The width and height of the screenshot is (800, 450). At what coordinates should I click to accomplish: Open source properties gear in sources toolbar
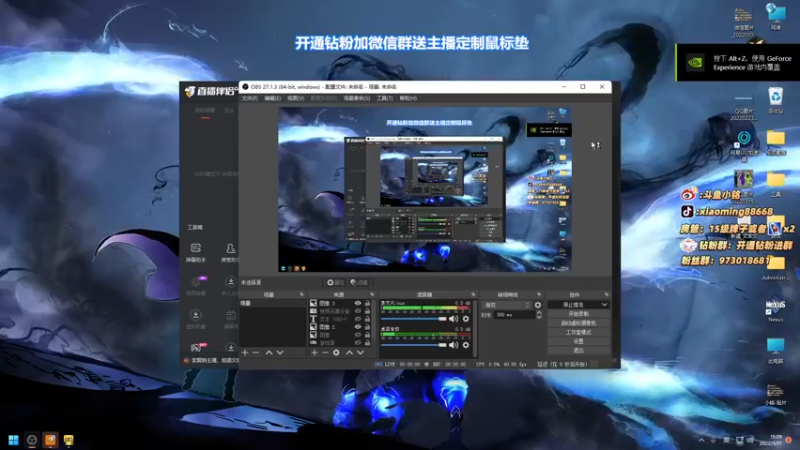click(x=336, y=353)
